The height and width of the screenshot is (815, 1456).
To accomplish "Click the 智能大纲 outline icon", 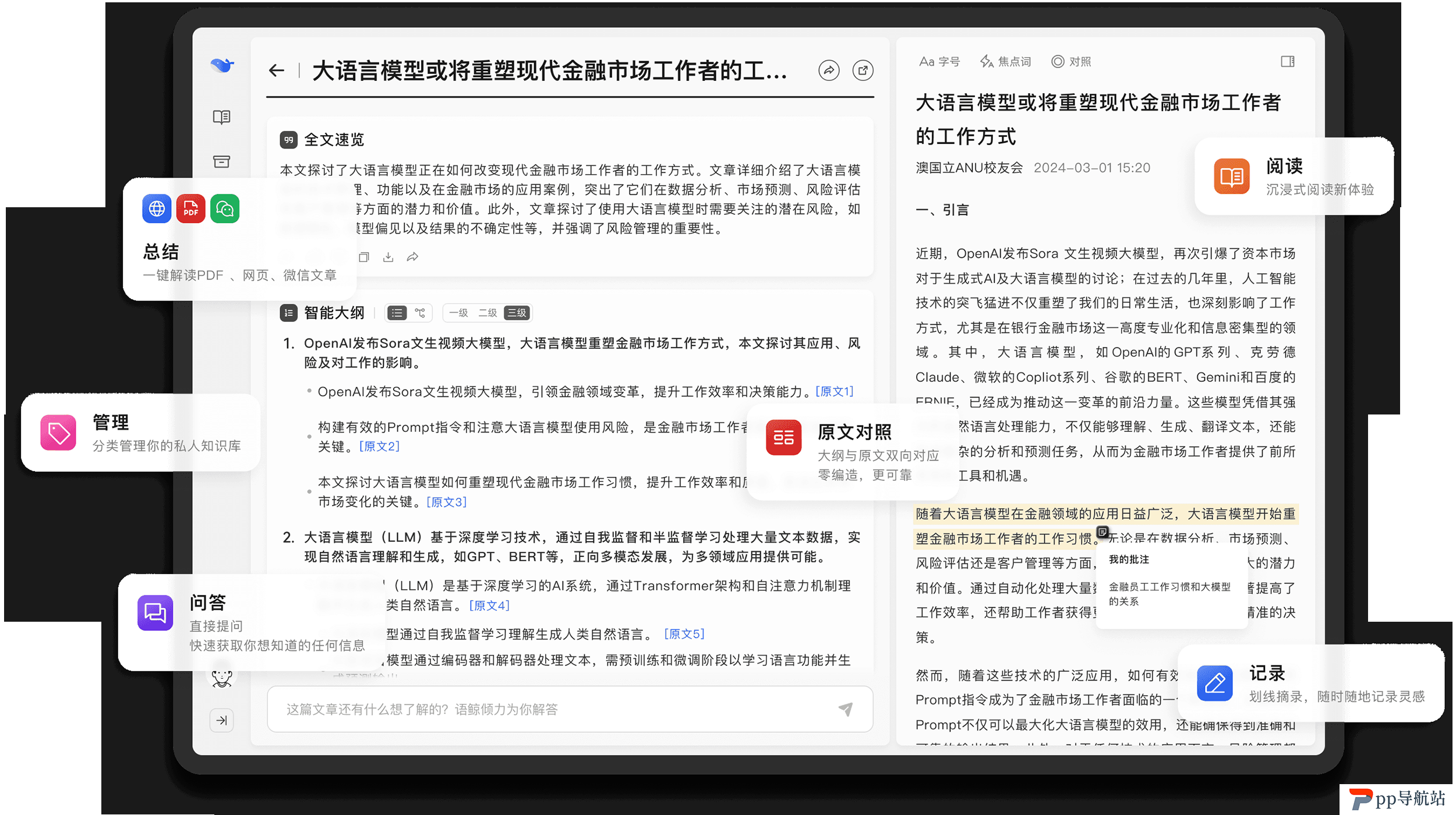I will tap(288, 313).
